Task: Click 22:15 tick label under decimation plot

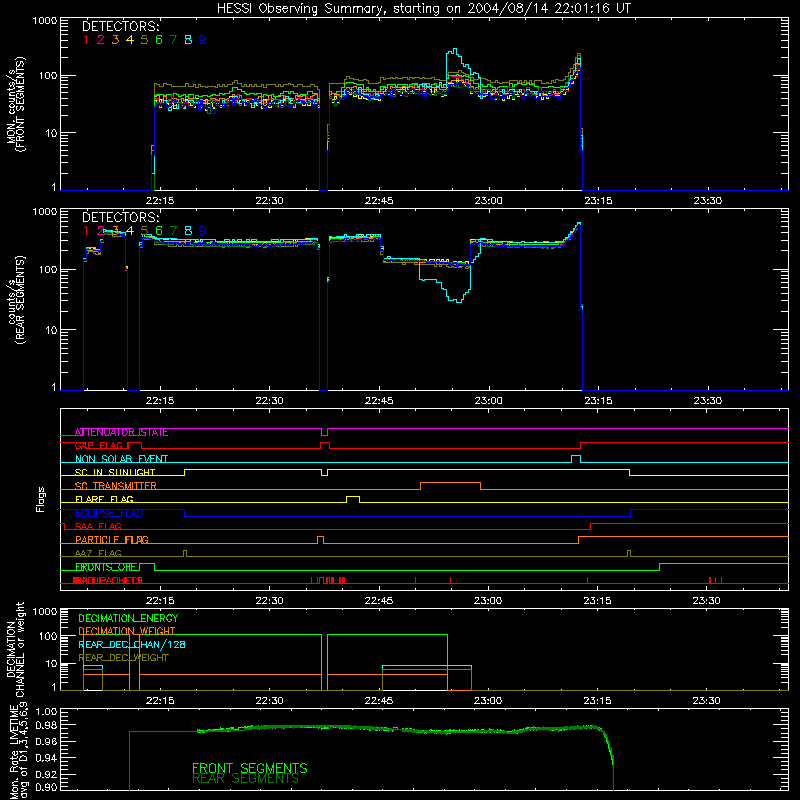Action: click(160, 701)
